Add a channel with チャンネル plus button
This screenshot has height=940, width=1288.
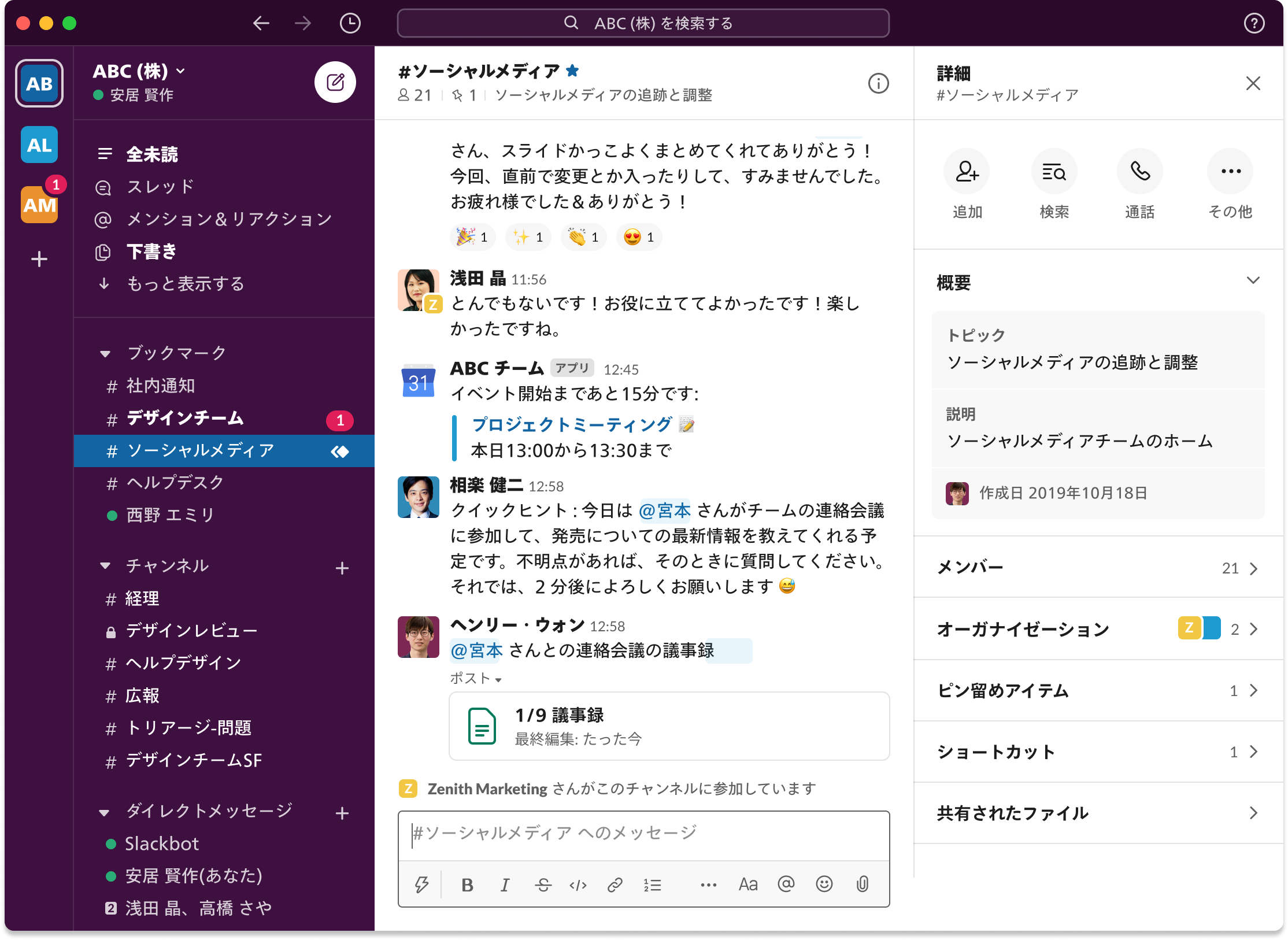tap(342, 568)
